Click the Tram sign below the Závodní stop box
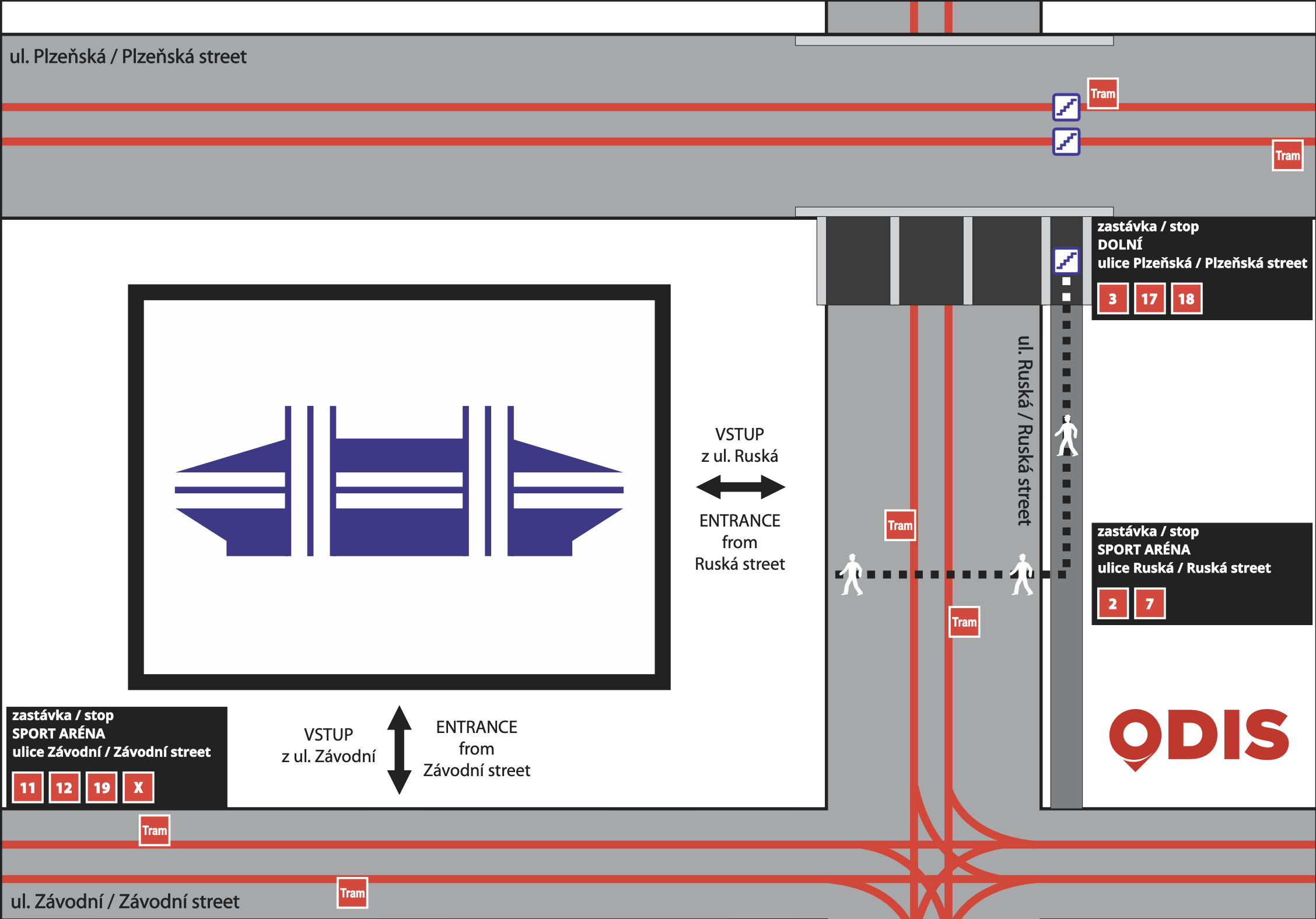 point(155,830)
